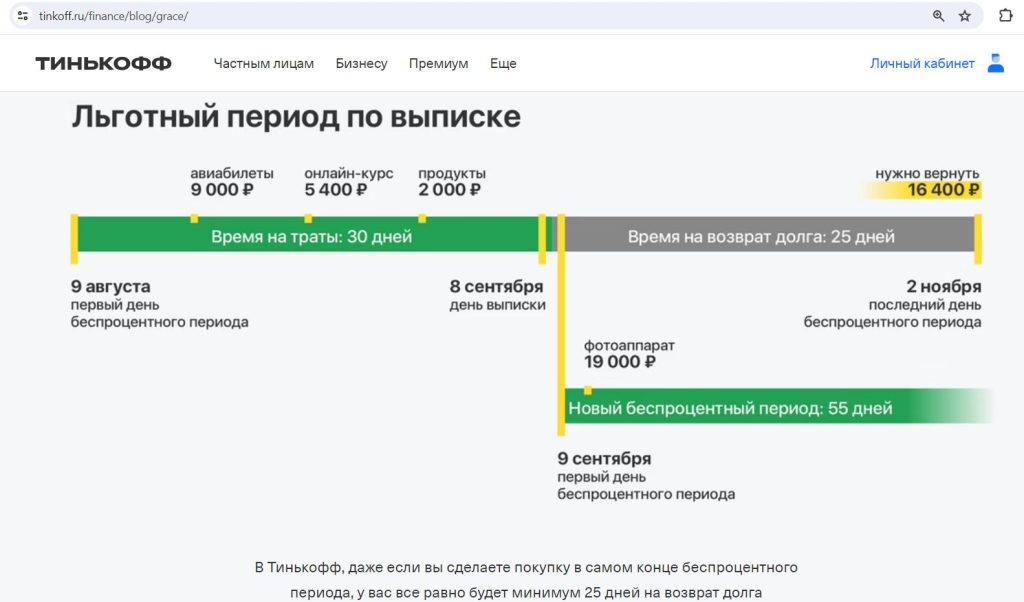Image resolution: width=1024 pixels, height=602 pixels.
Task: Open the Бизнесу menu
Action: (x=361, y=63)
